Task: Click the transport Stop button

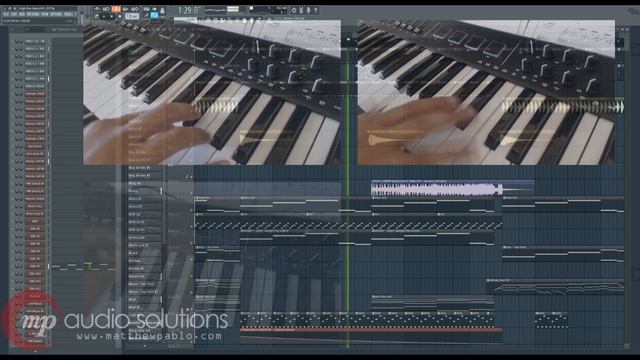Action: (x=111, y=17)
